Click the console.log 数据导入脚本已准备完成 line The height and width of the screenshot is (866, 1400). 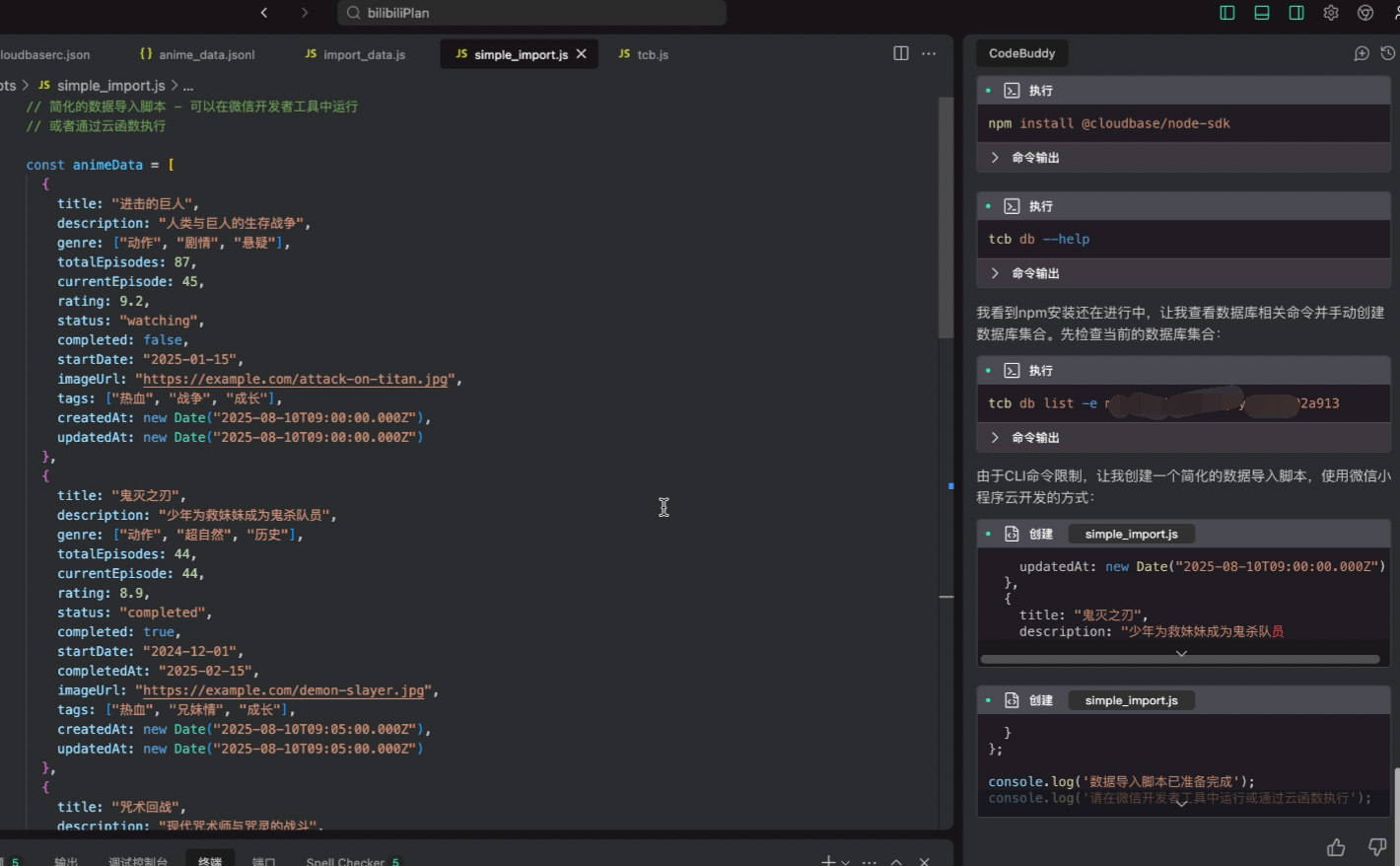[x=1121, y=781]
